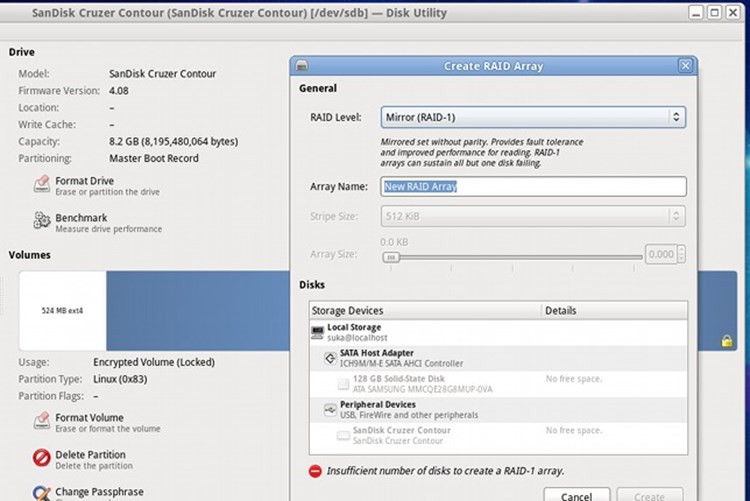Image resolution: width=750 pixels, height=501 pixels.
Task: Click the capacity value 8.2 GB
Action: [x=173, y=142]
